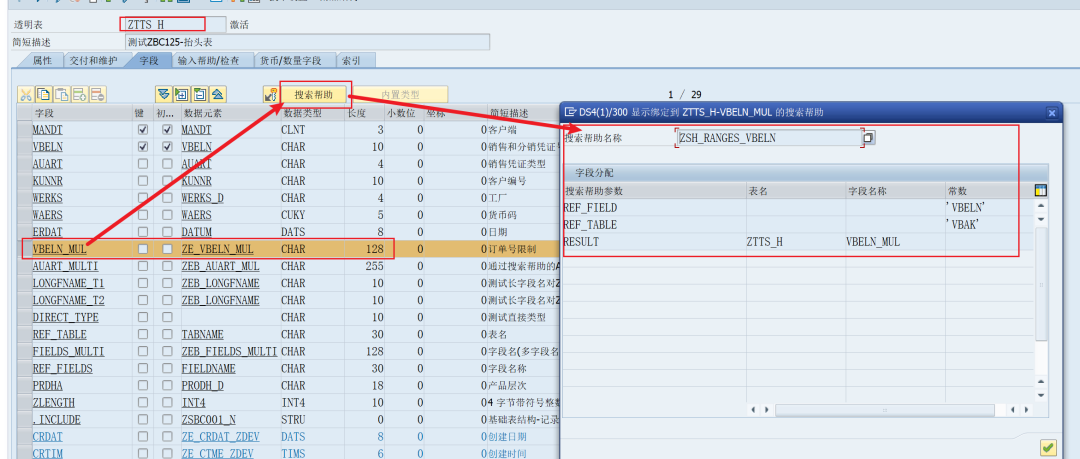Screen dimensions: 1080x459
Task: Toggle the initial values checkbox for WERKS
Action: click(x=167, y=198)
